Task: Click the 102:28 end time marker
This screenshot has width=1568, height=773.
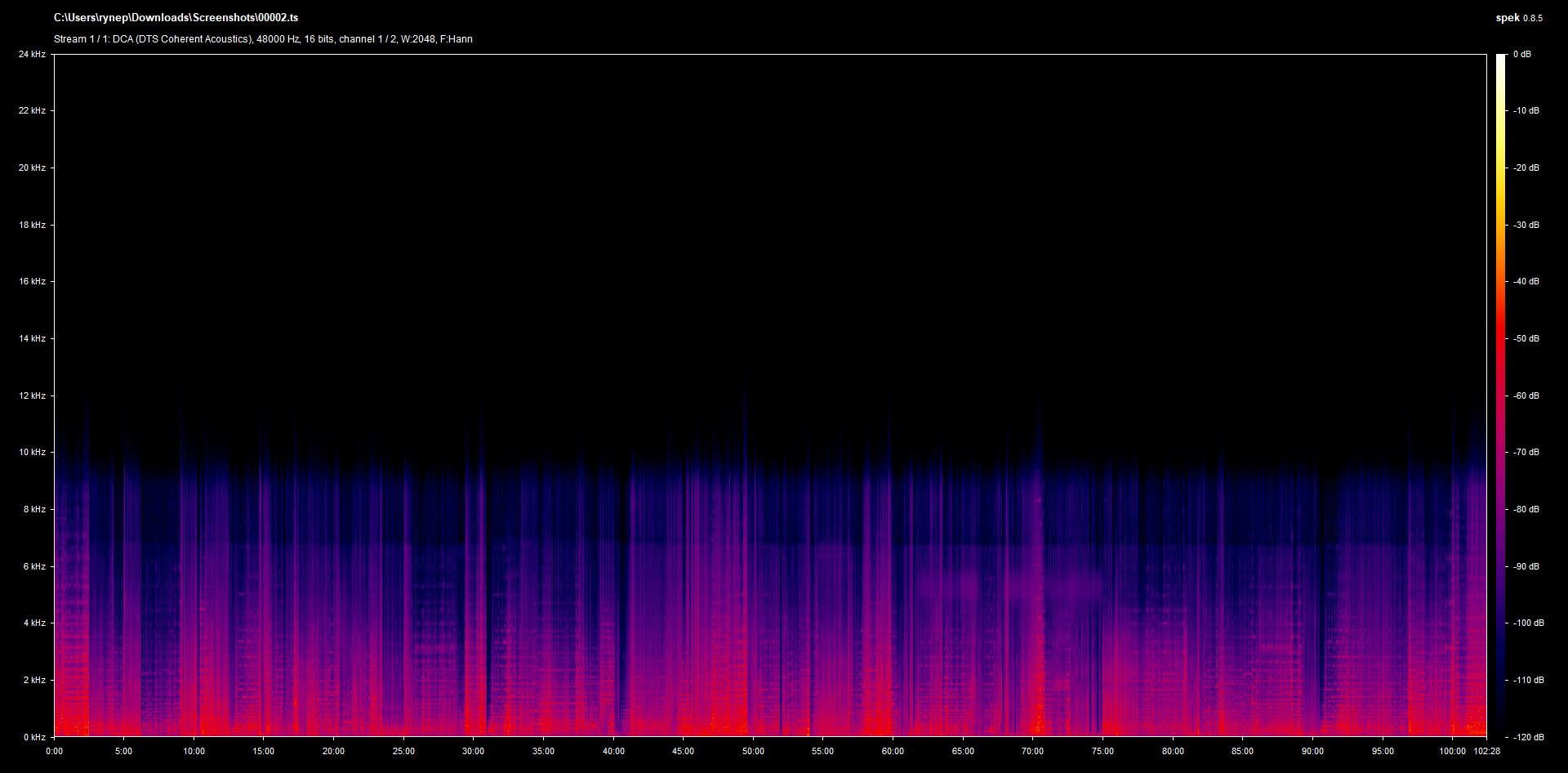Action: click(1486, 752)
